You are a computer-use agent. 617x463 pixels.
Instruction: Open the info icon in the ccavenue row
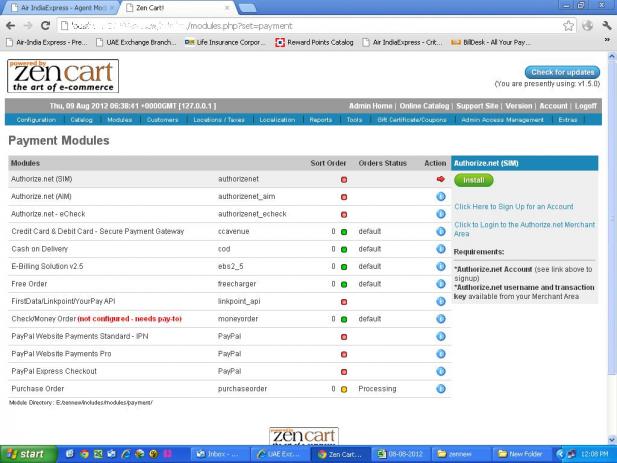441,231
